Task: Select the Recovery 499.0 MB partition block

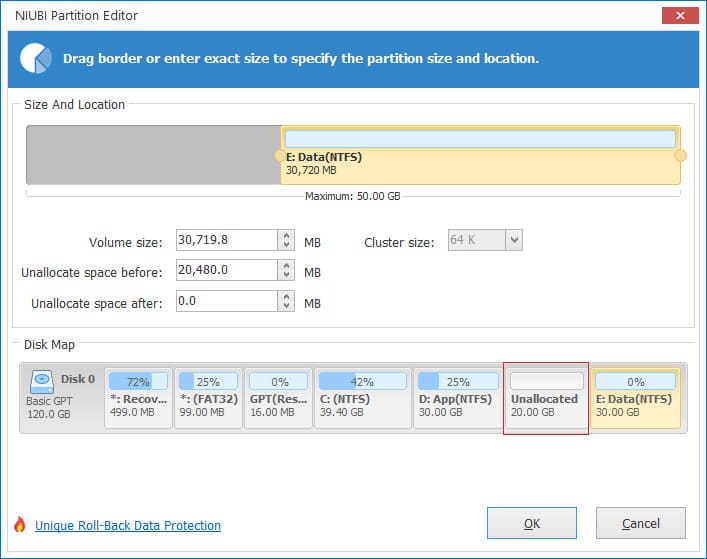Action: pyautogui.click(x=136, y=398)
